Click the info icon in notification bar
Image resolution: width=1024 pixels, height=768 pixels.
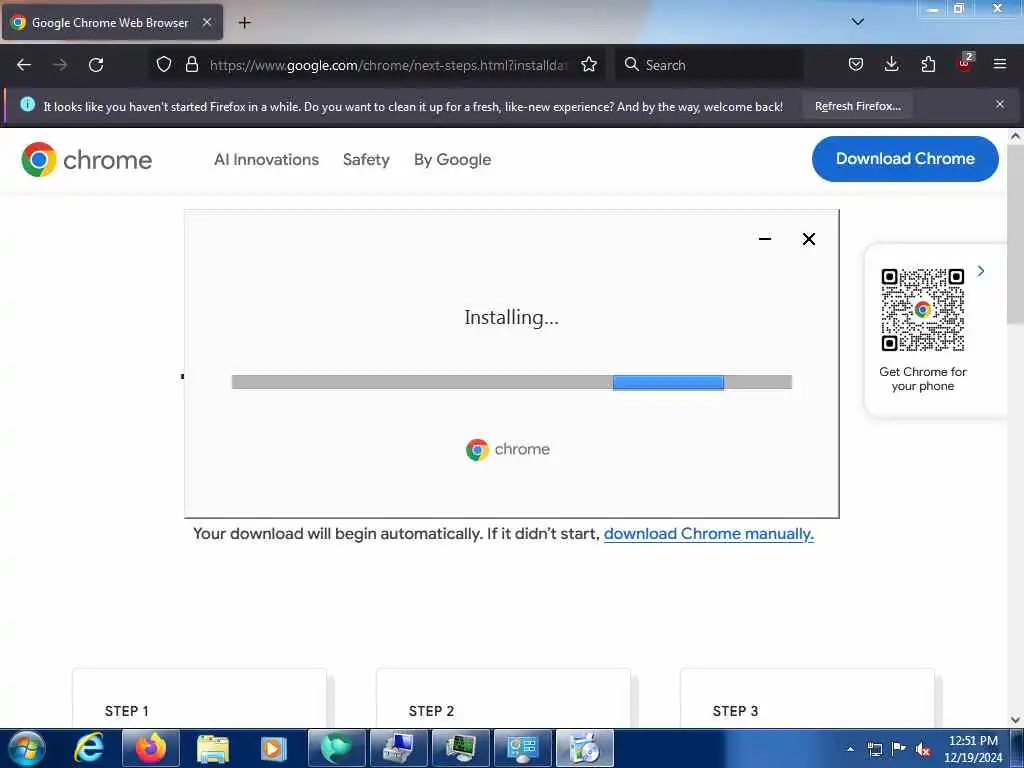27,104
